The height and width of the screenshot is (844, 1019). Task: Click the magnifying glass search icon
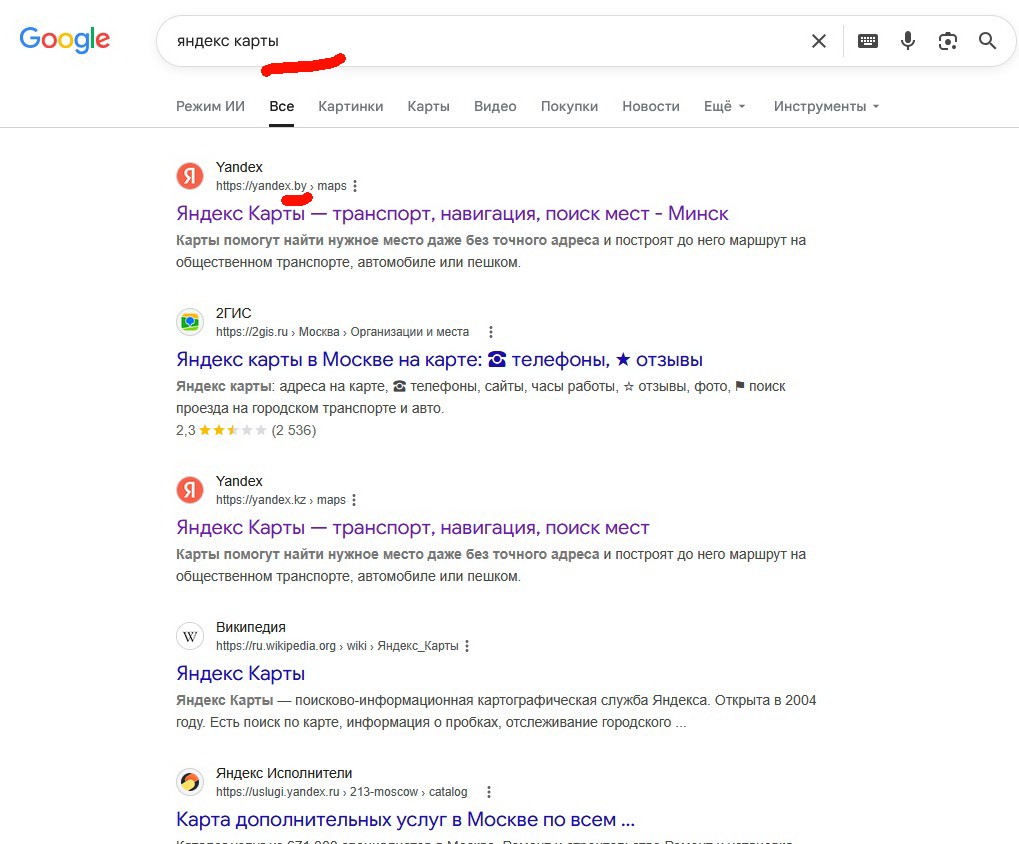point(987,41)
